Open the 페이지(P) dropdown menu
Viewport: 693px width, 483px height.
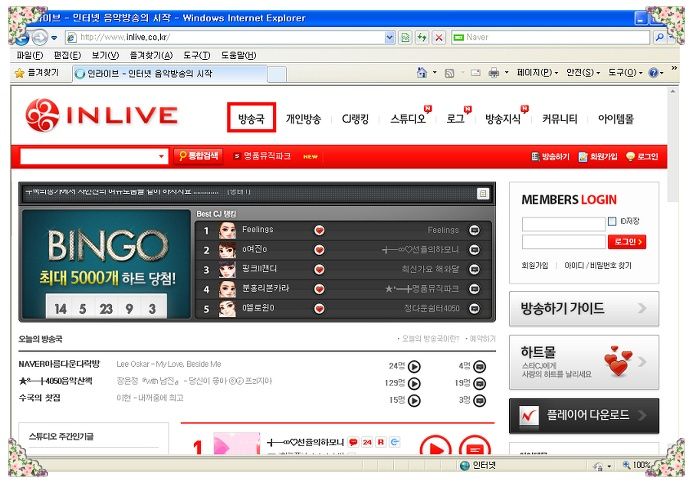[x=537, y=72]
